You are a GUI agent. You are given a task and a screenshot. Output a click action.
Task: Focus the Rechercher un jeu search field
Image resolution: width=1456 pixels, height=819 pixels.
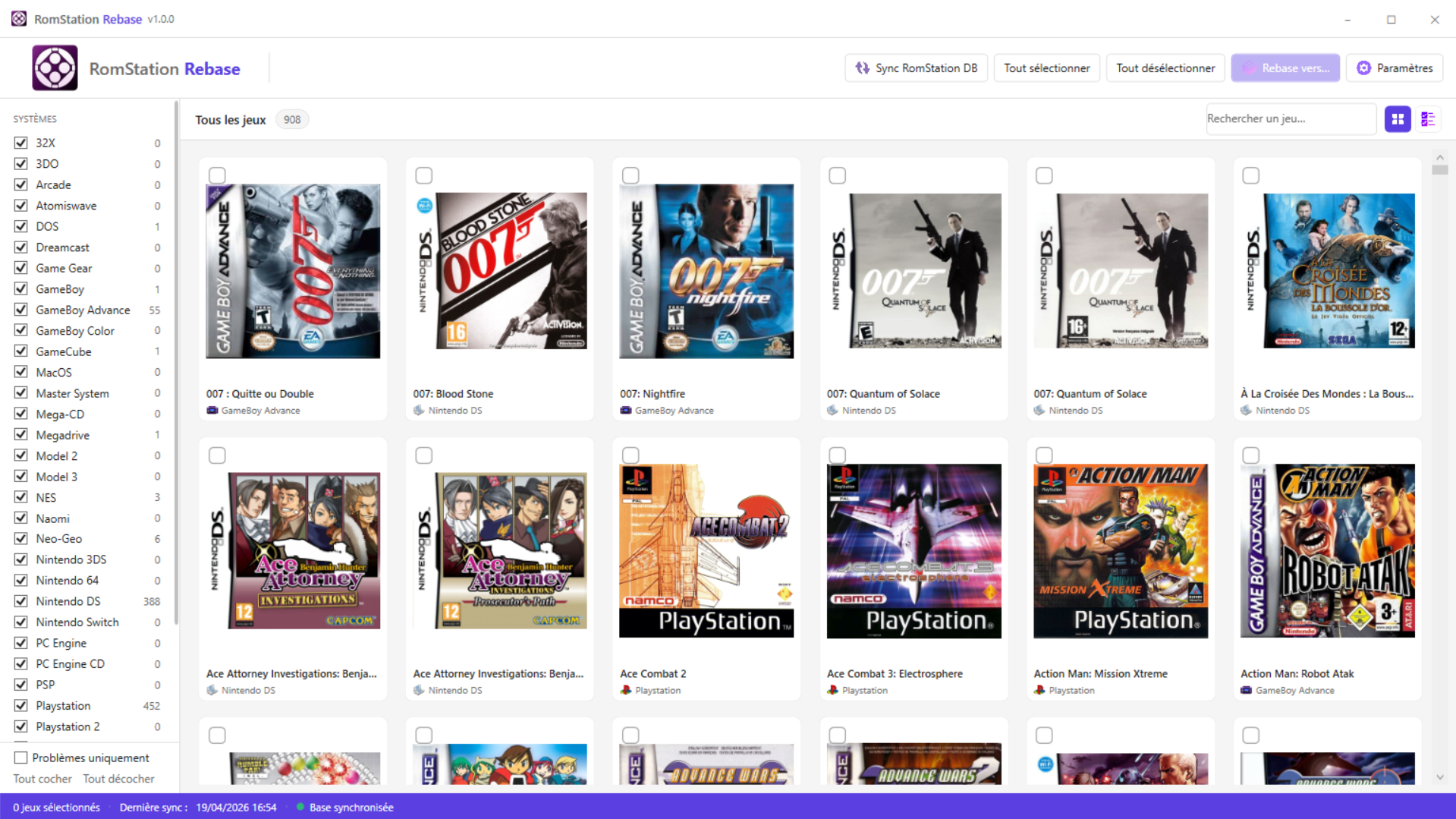point(1290,119)
